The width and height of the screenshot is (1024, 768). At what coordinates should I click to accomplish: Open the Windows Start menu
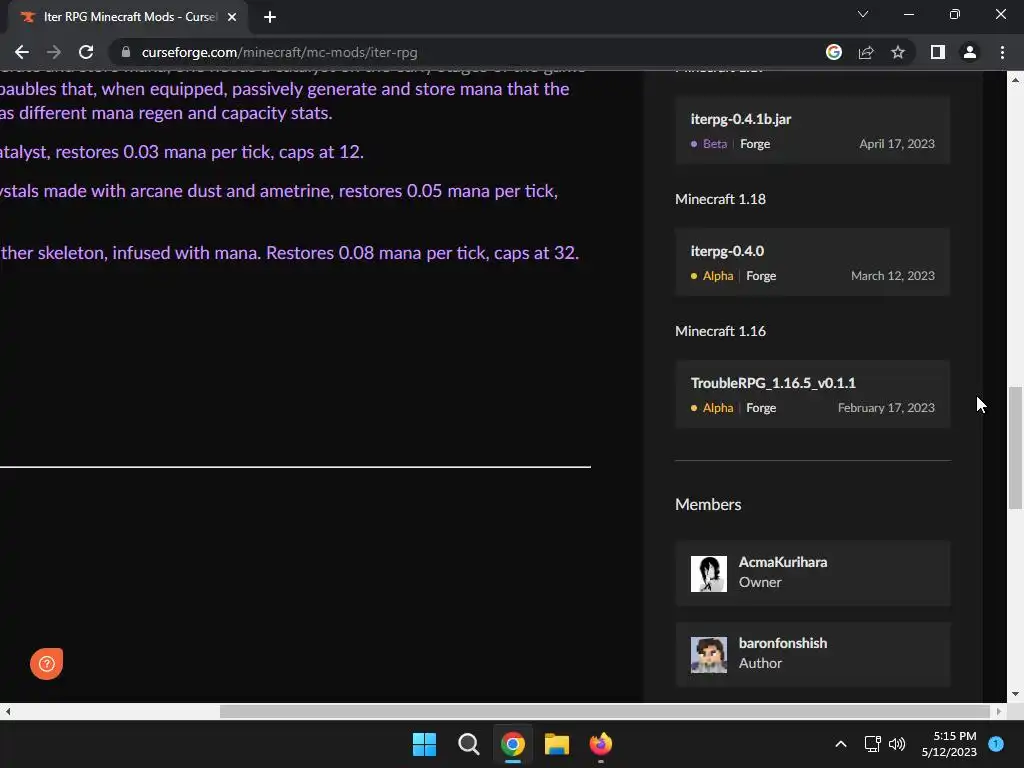424,744
